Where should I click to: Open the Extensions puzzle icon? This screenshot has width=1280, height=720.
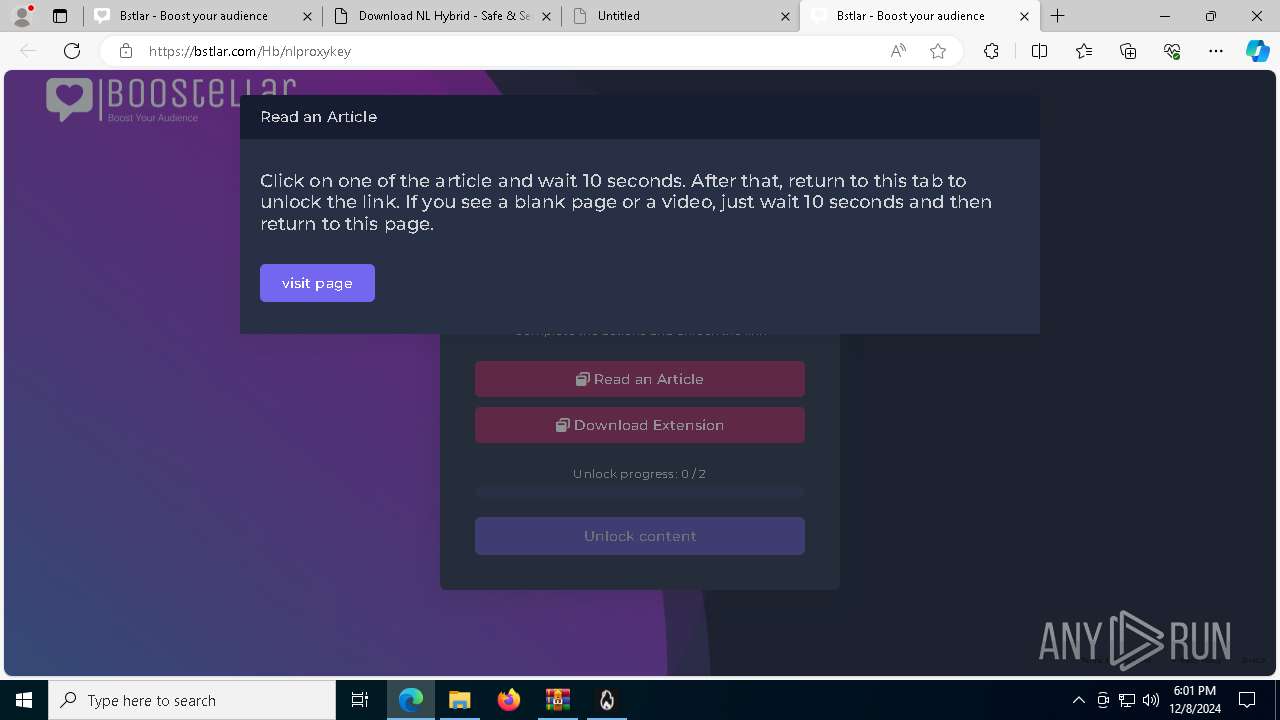coord(991,51)
